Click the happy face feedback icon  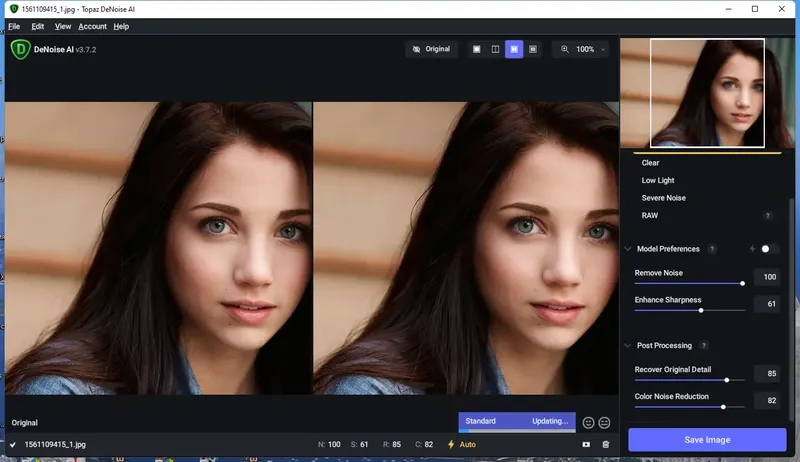[x=588, y=423]
